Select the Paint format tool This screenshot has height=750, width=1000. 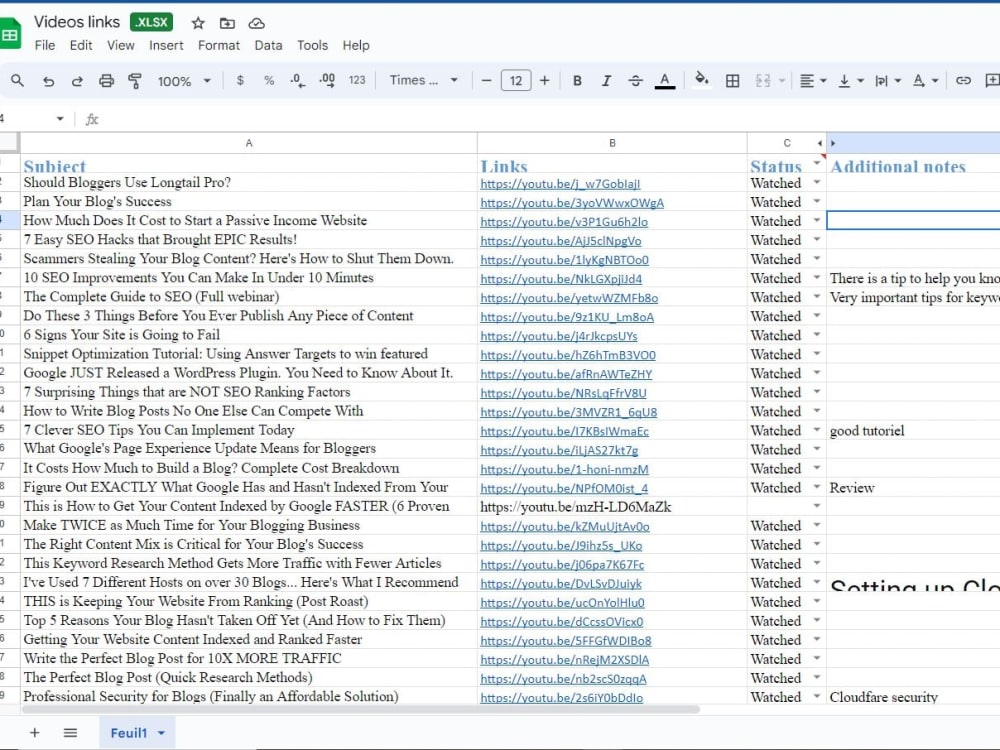(136, 80)
